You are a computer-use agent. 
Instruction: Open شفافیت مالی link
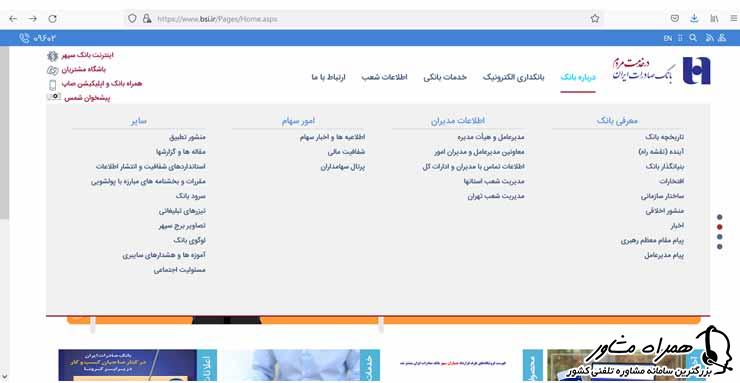coord(347,152)
